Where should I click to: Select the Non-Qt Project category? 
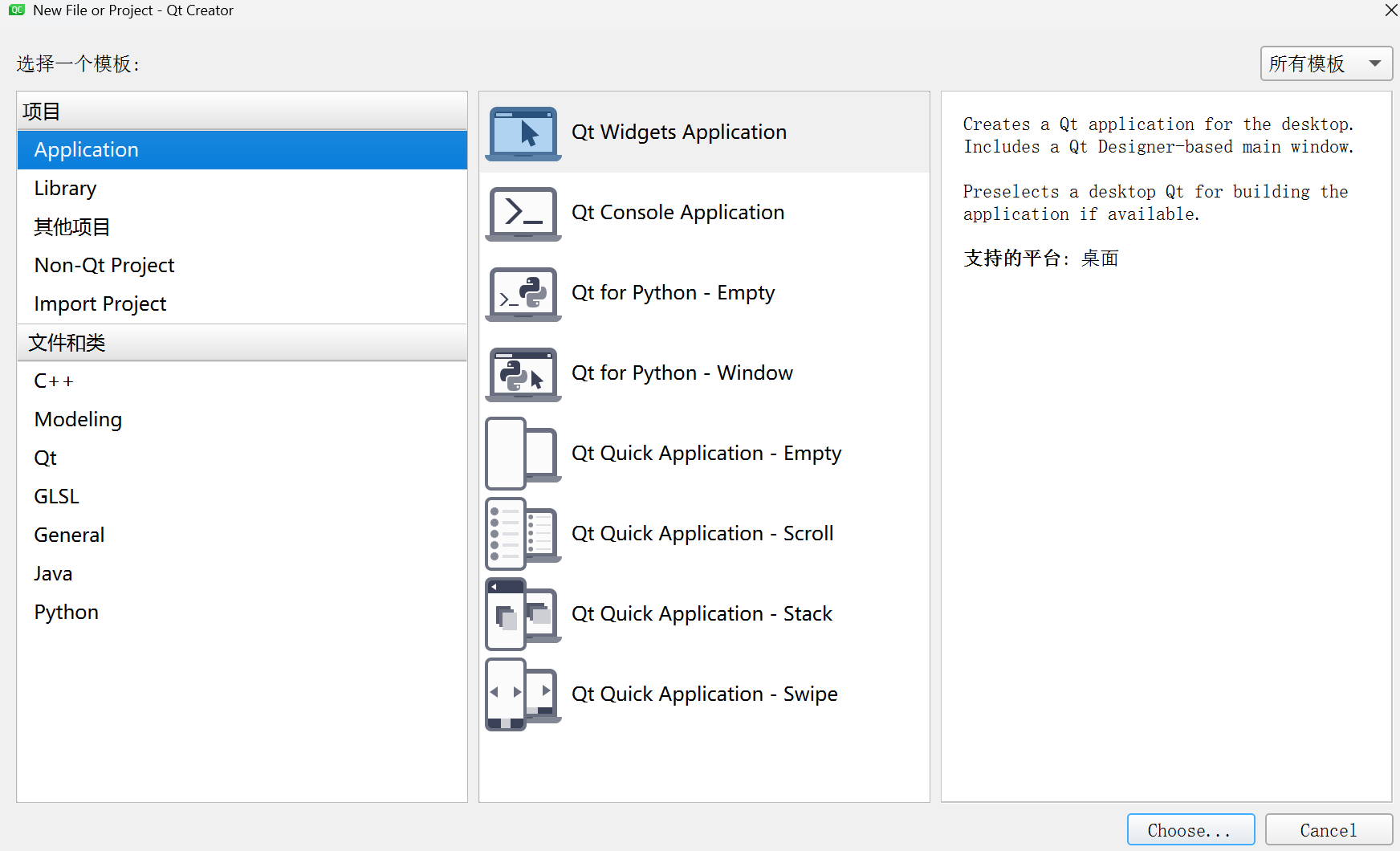242,266
